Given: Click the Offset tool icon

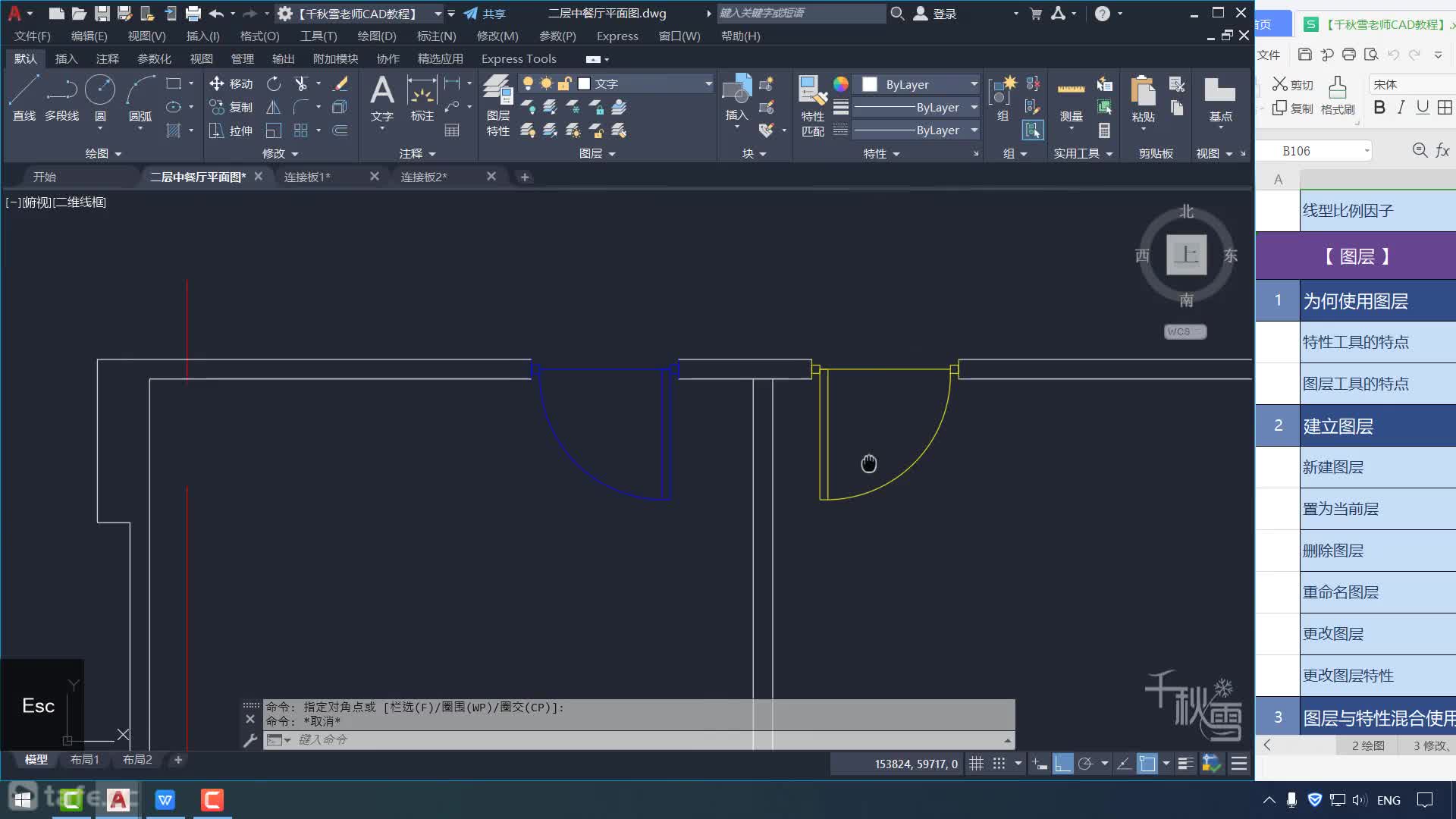Looking at the screenshot, I should (x=340, y=130).
